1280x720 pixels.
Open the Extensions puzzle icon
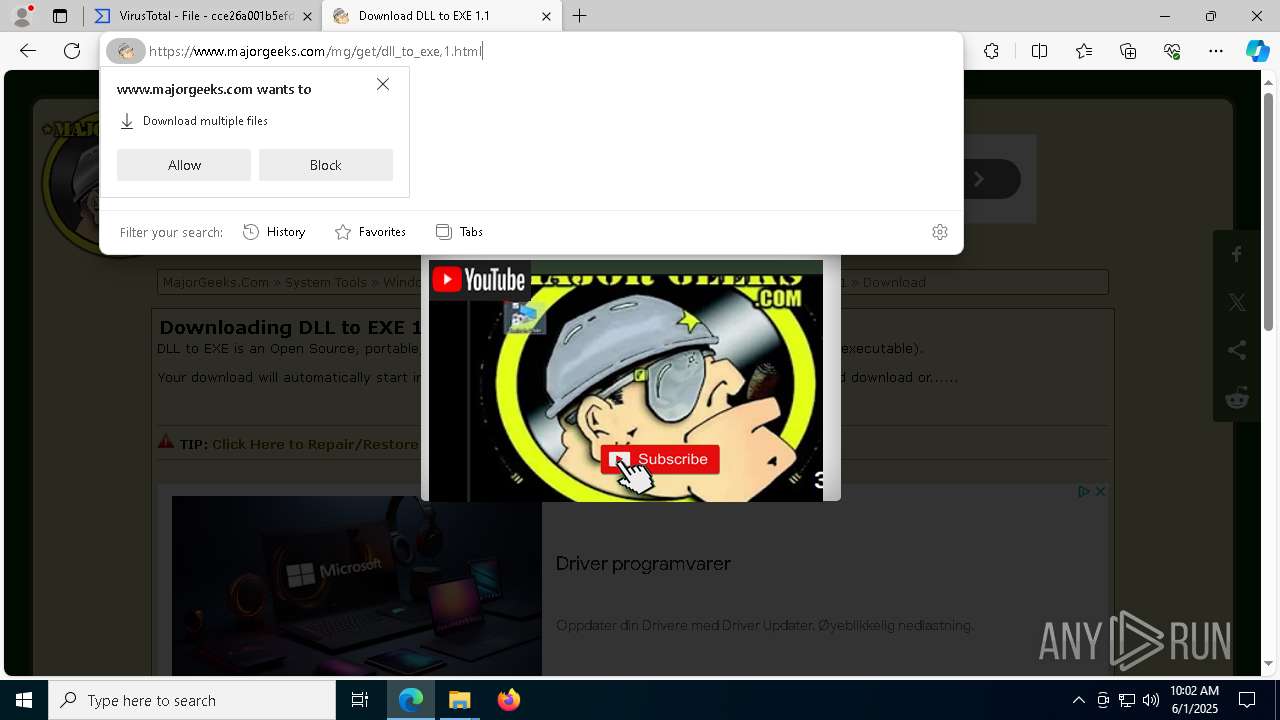coord(991,51)
